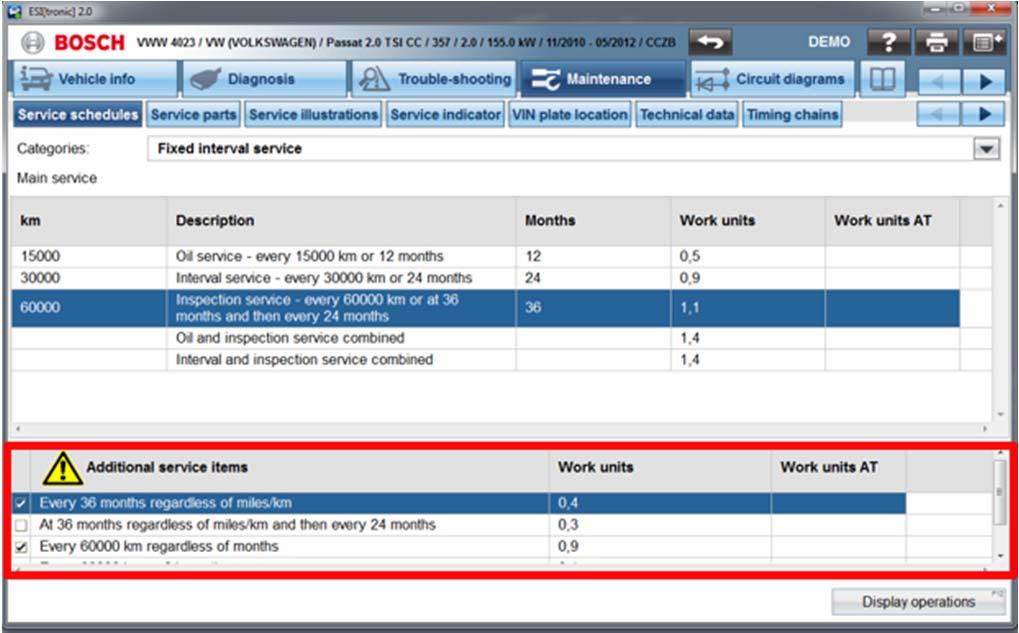Open the Service indicator sub-tab
Screen dimensions: 1019x633
tap(445, 114)
